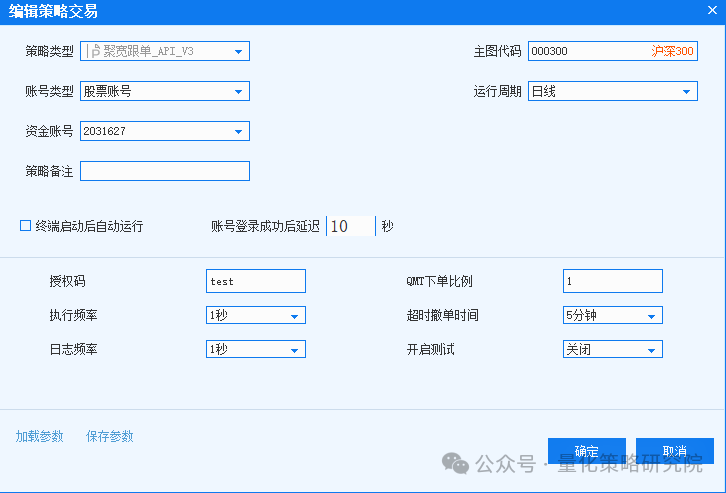Click the 取消 button

675,450
